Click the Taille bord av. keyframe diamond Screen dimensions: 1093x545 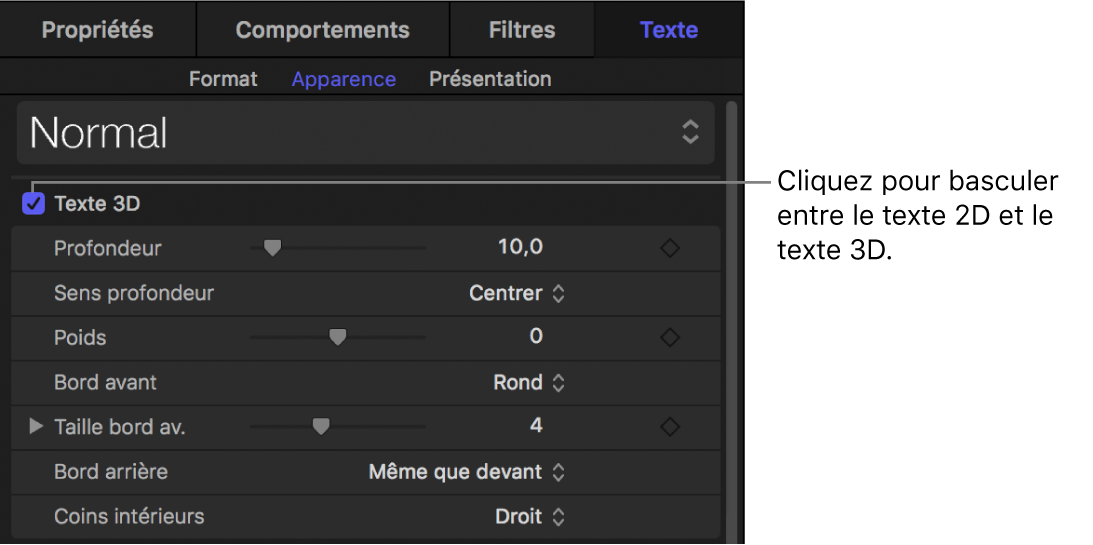point(670,427)
